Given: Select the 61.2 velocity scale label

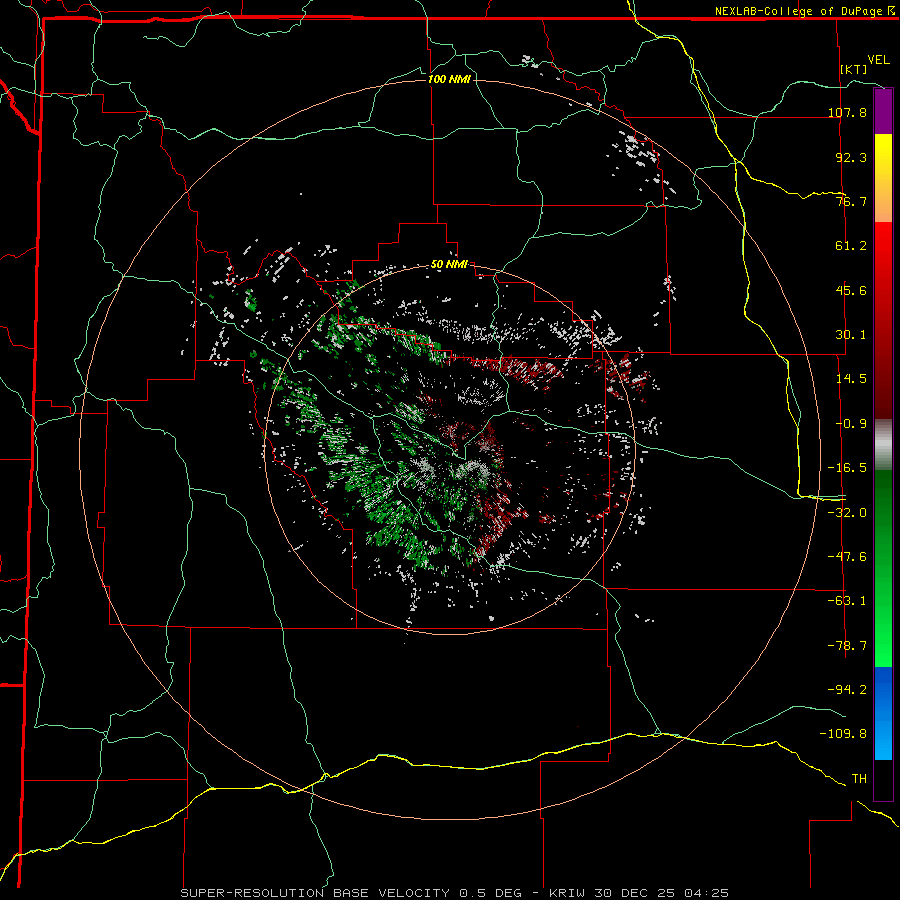Looking at the screenshot, I should [x=851, y=246].
